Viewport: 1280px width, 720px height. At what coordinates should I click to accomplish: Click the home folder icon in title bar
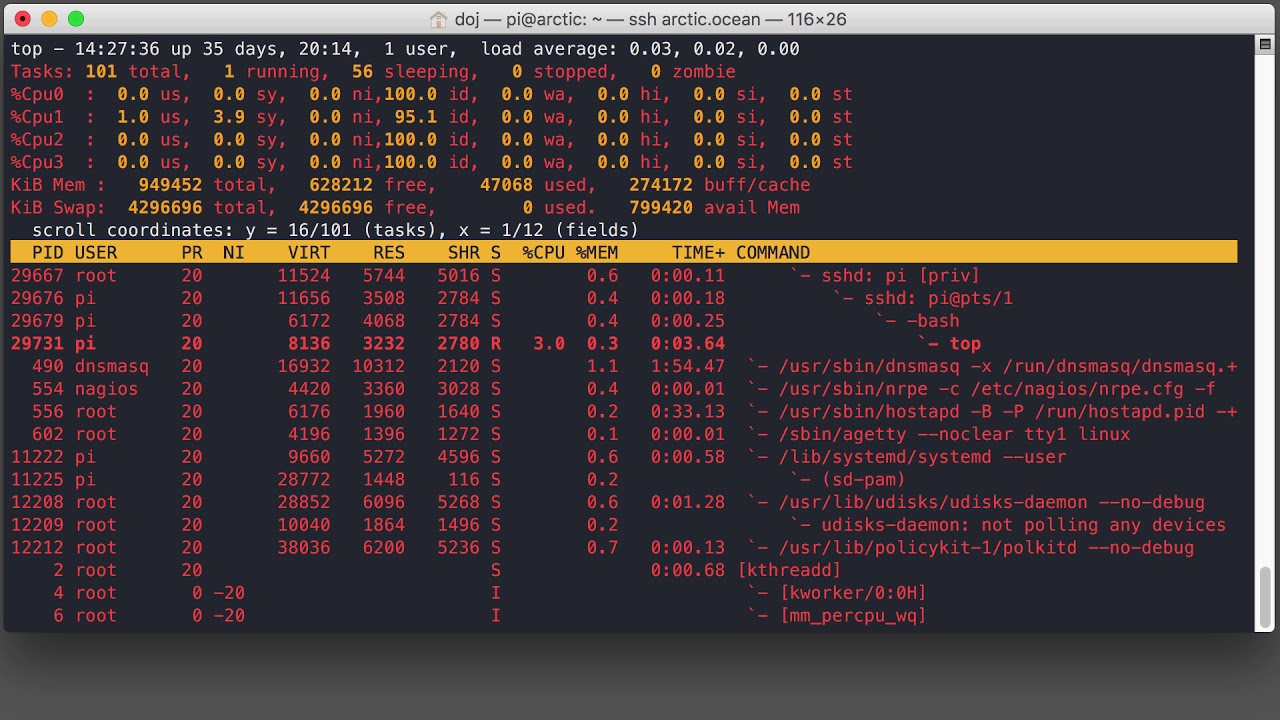438,19
